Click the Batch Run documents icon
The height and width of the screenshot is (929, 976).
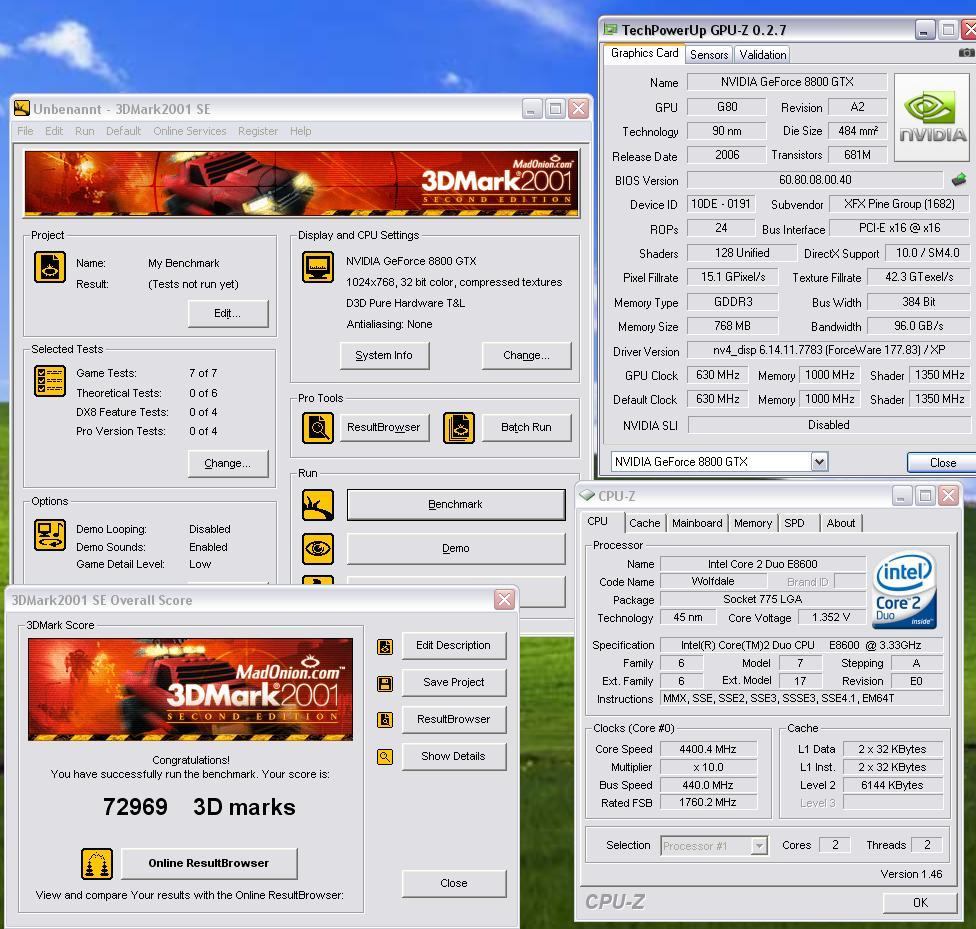coord(459,428)
